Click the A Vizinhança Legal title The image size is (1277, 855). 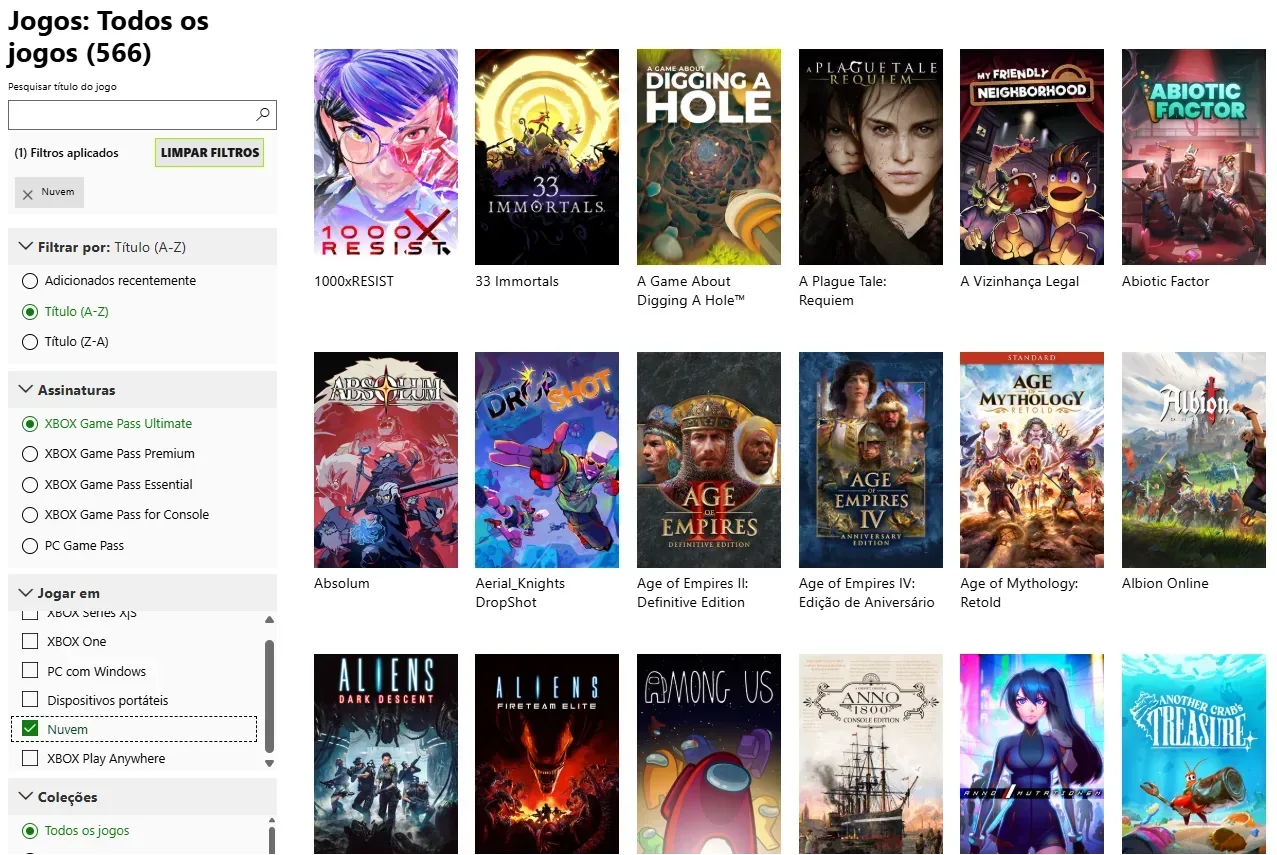coord(1020,282)
